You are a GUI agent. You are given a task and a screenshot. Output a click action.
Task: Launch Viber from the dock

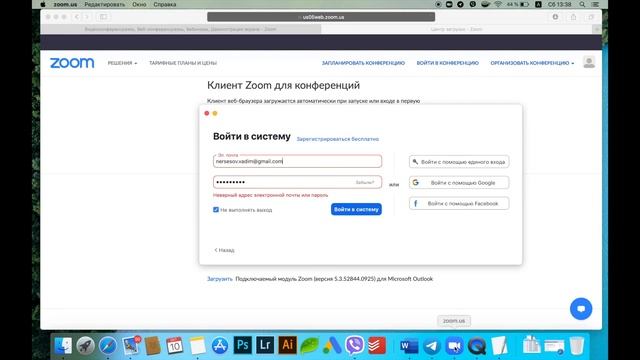click(x=354, y=346)
